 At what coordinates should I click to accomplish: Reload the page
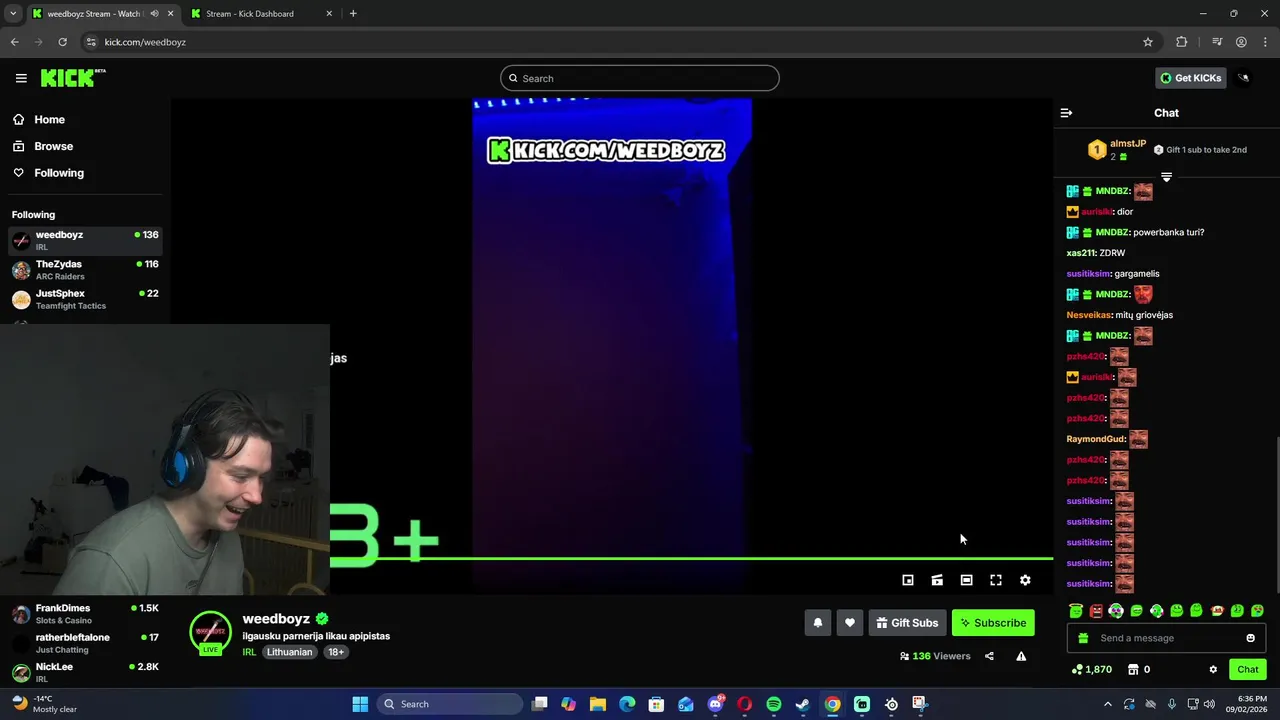(x=62, y=42)
